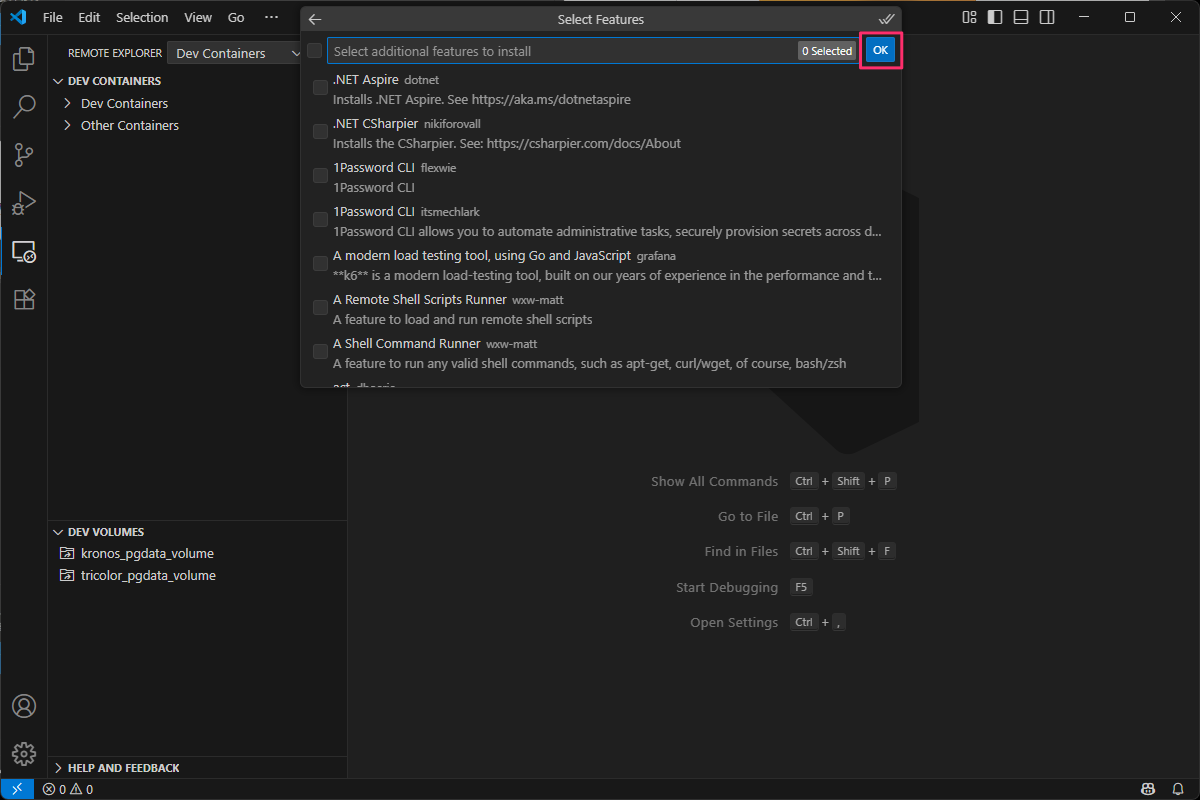Screen dimensions: 1200x800
Task: Expand the HELP AND FEEDBACK section
Action: click(197, 768)
